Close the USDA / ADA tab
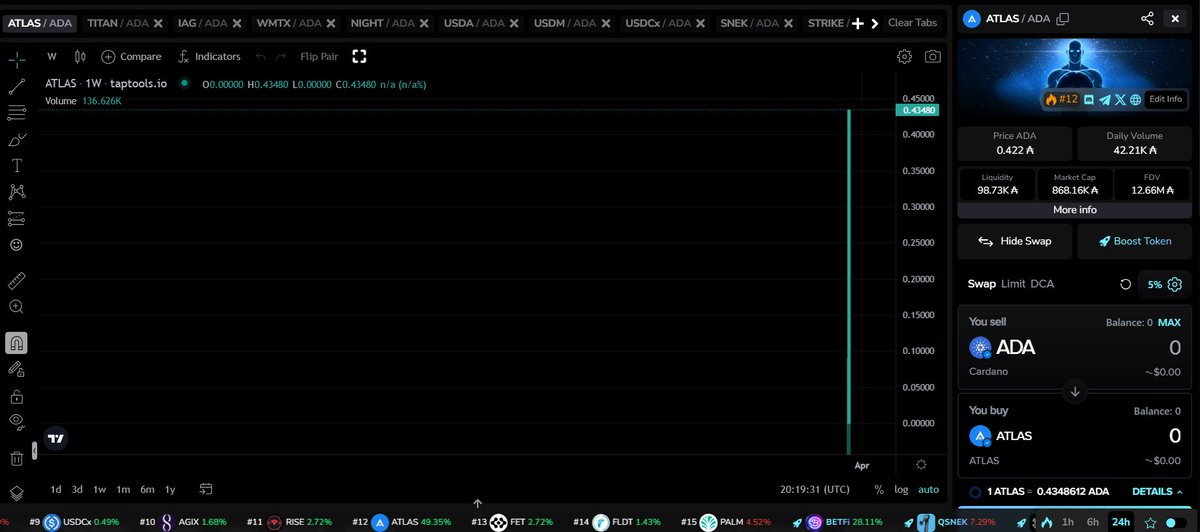Screen dimensions: 1200x532 pyautogui.click(x=513, y=22)
